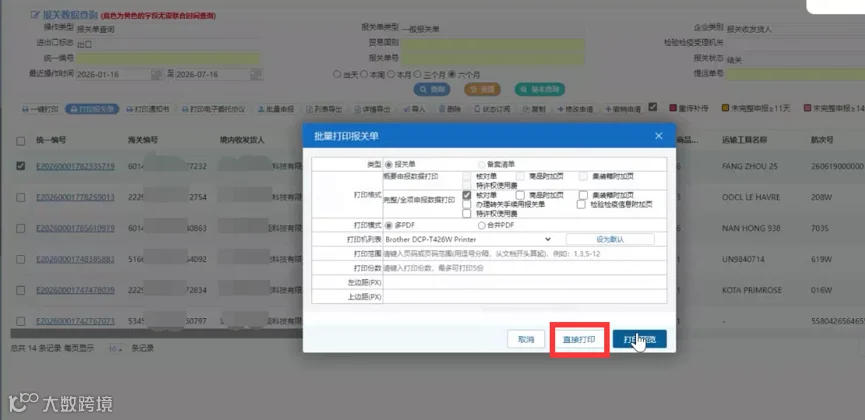Click the 打印范围 page range input
This screenshot has width=865, height=420.
[x=525, y=254]
